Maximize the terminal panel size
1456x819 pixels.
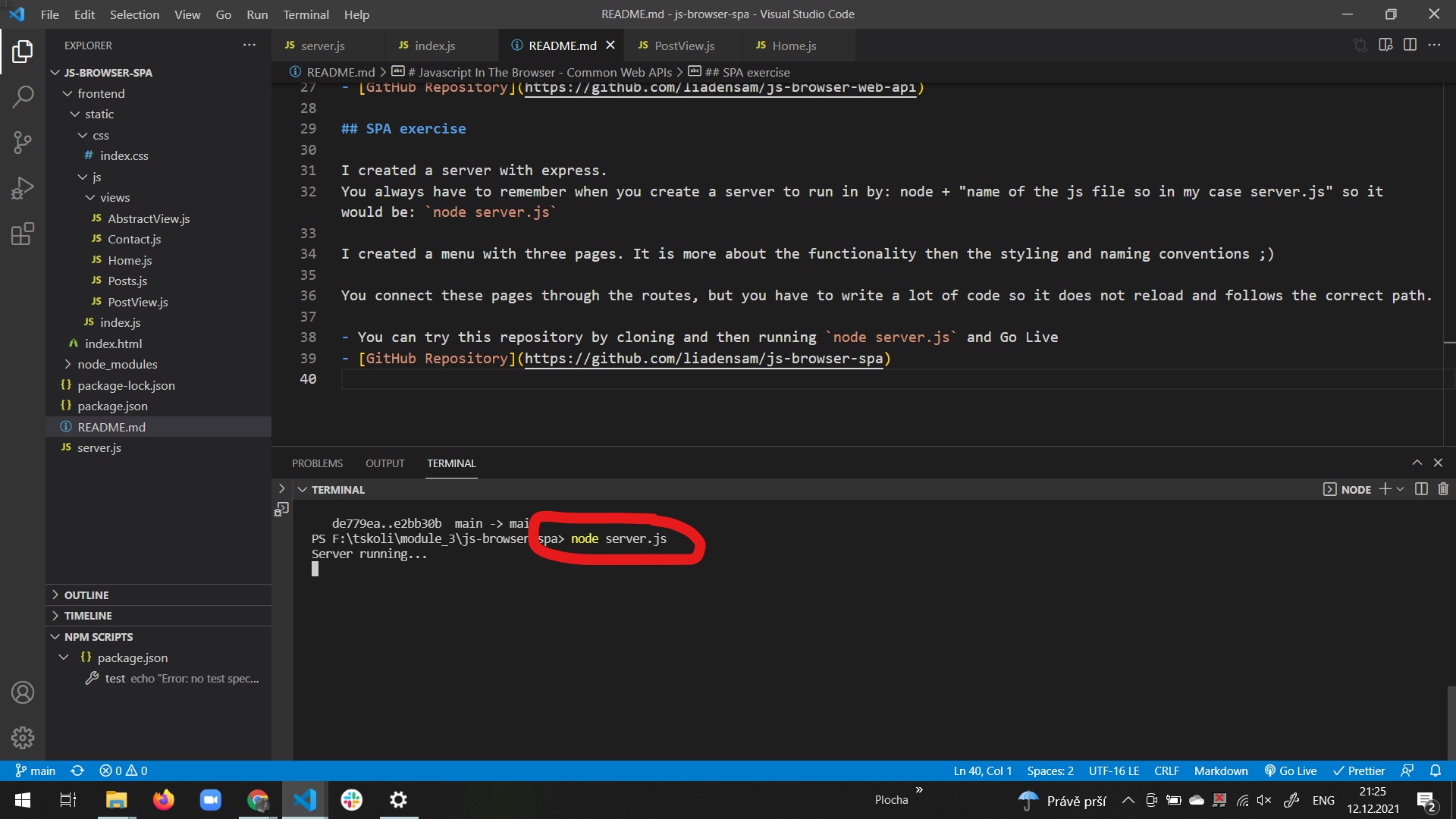coord(1417,463)
